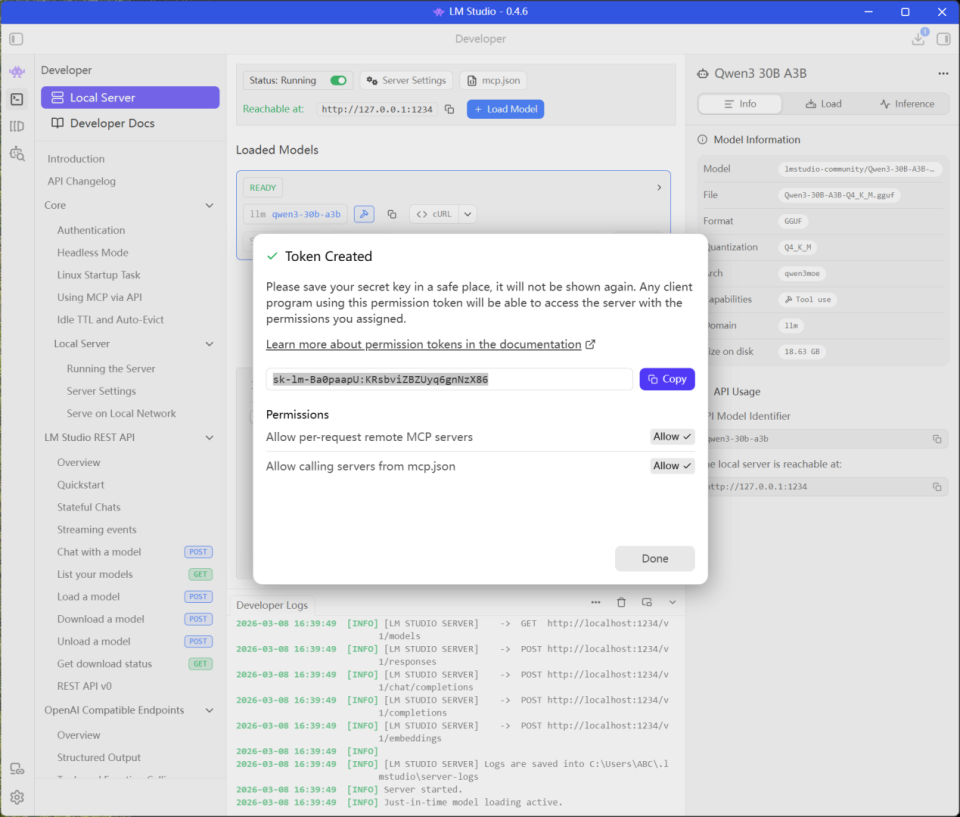The image size is (960, 817).
Task: Toggle the left sidebar panel icon
Action: click(x=17, y=39)
